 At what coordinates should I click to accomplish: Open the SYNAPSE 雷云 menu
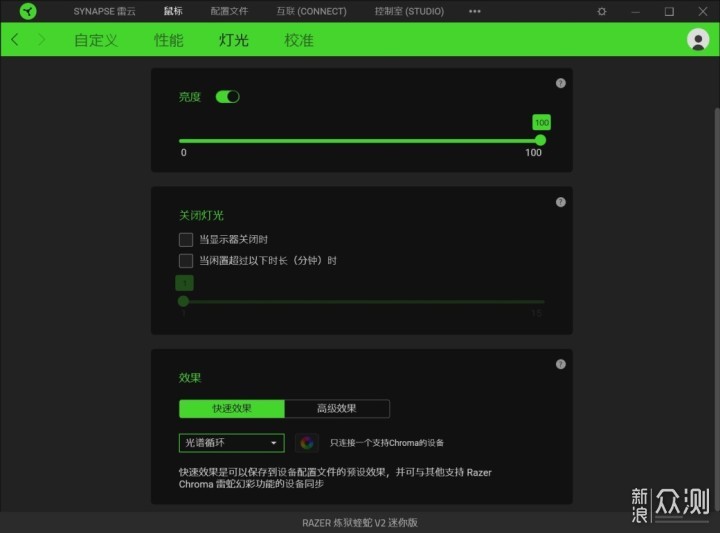point(105,11)
